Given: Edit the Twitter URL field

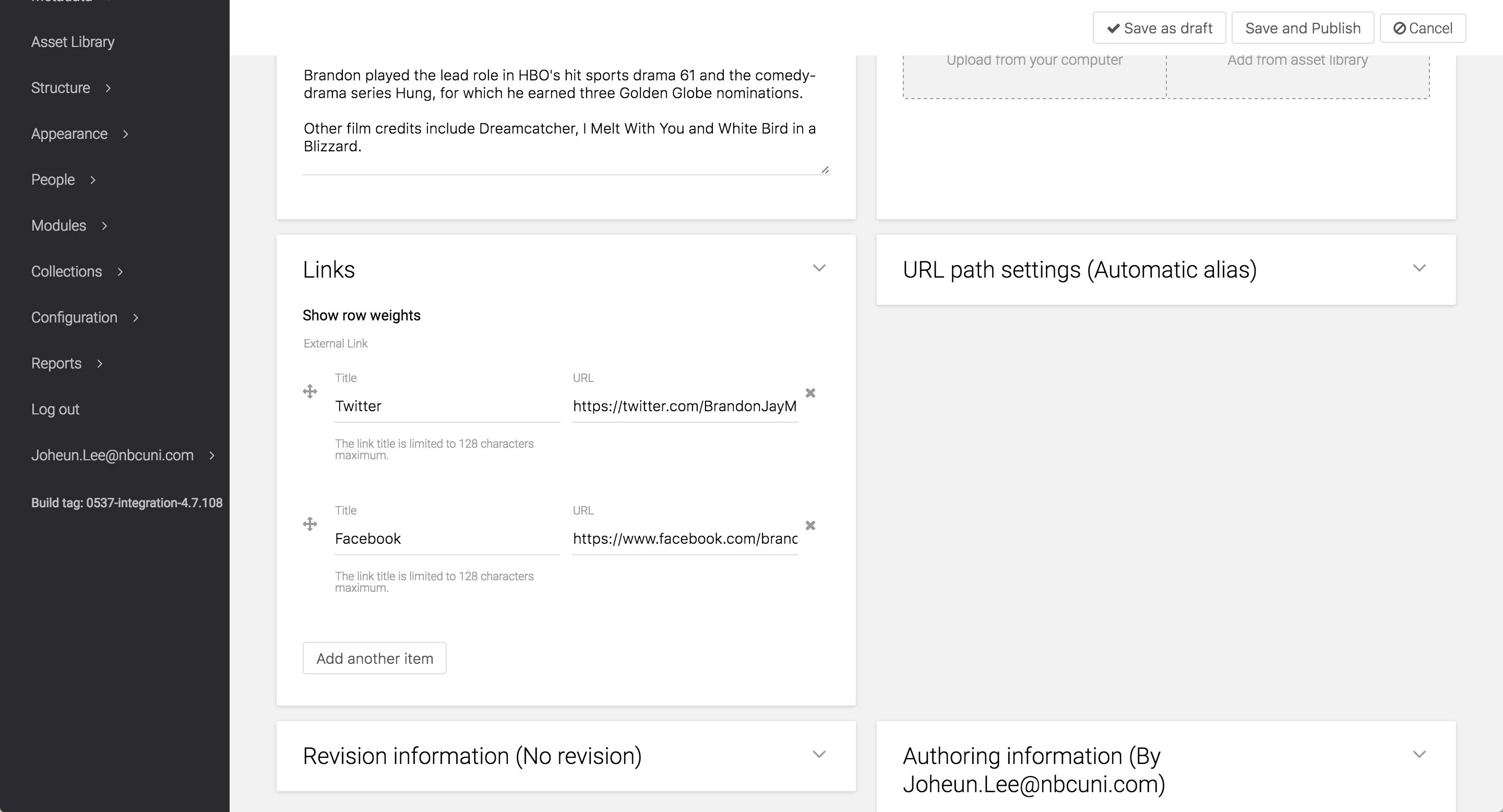Looking at the screenshot, I should (684, 407).
